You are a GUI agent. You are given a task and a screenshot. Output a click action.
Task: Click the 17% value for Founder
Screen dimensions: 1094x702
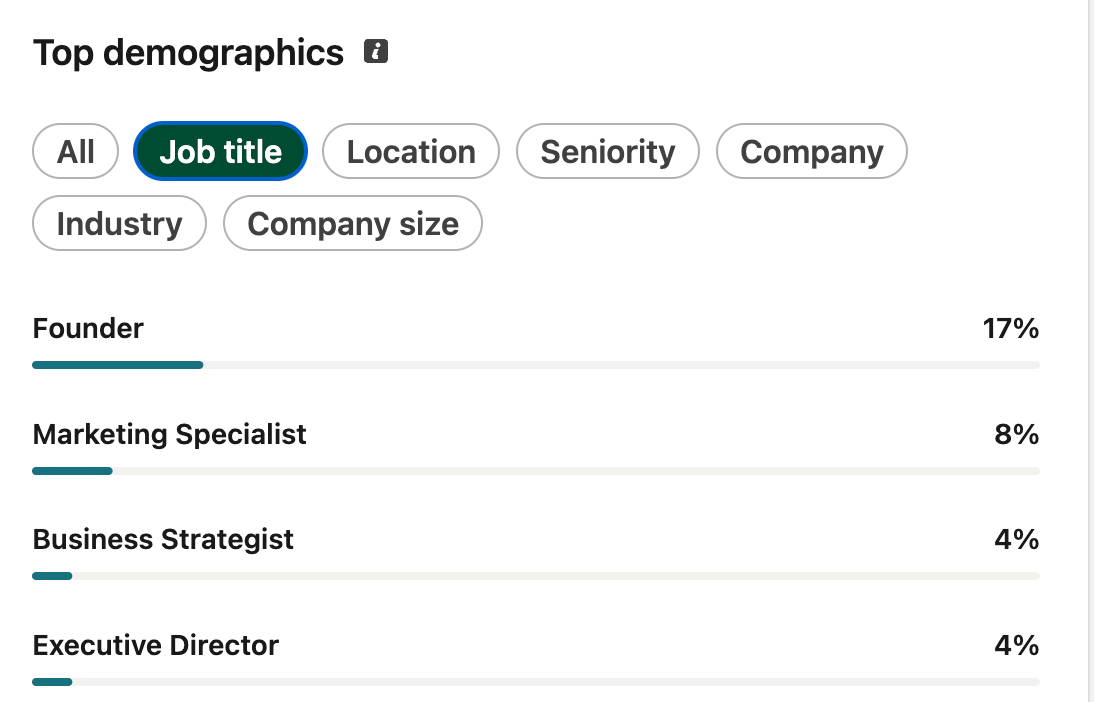tap(1011, 329)
